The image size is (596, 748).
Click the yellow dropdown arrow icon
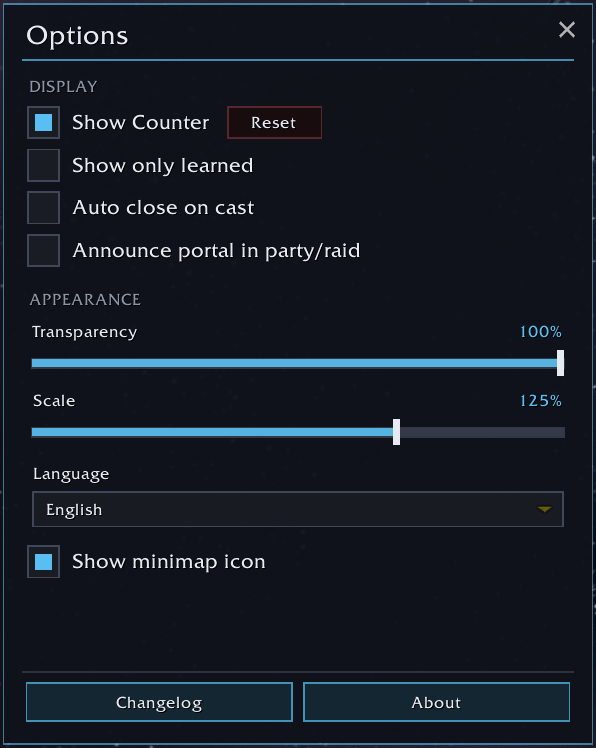coord(544,509)
